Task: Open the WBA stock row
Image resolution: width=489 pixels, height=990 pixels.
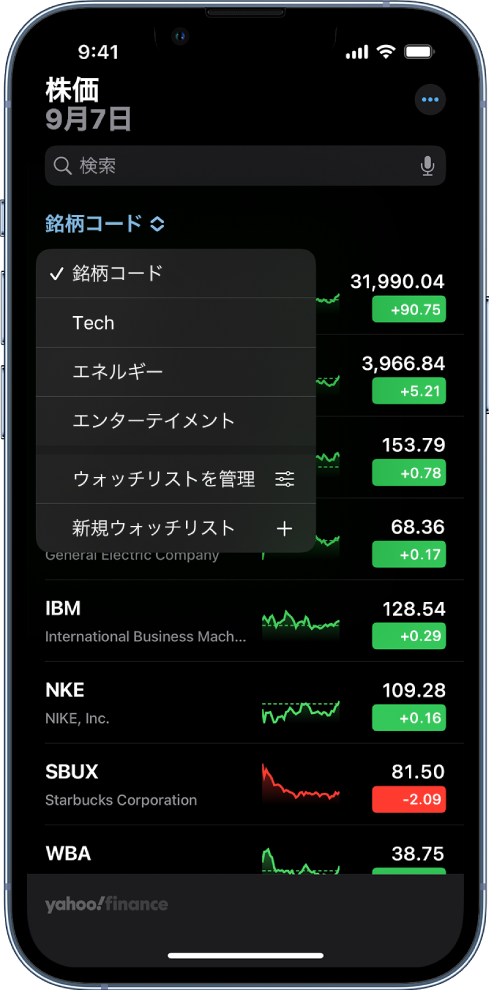Action: (245, 850)
